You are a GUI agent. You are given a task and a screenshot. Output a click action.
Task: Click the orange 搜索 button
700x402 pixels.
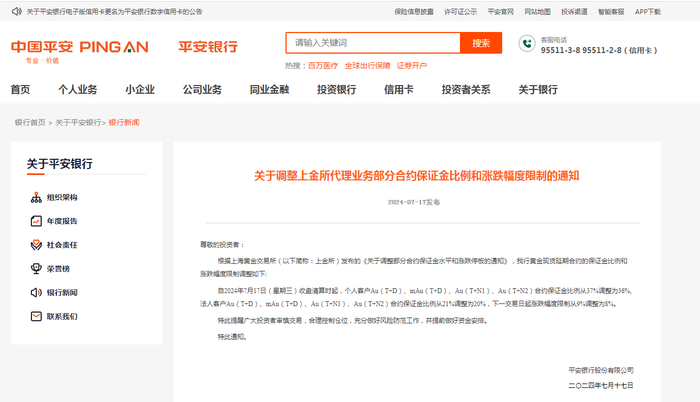coord(481,43)
